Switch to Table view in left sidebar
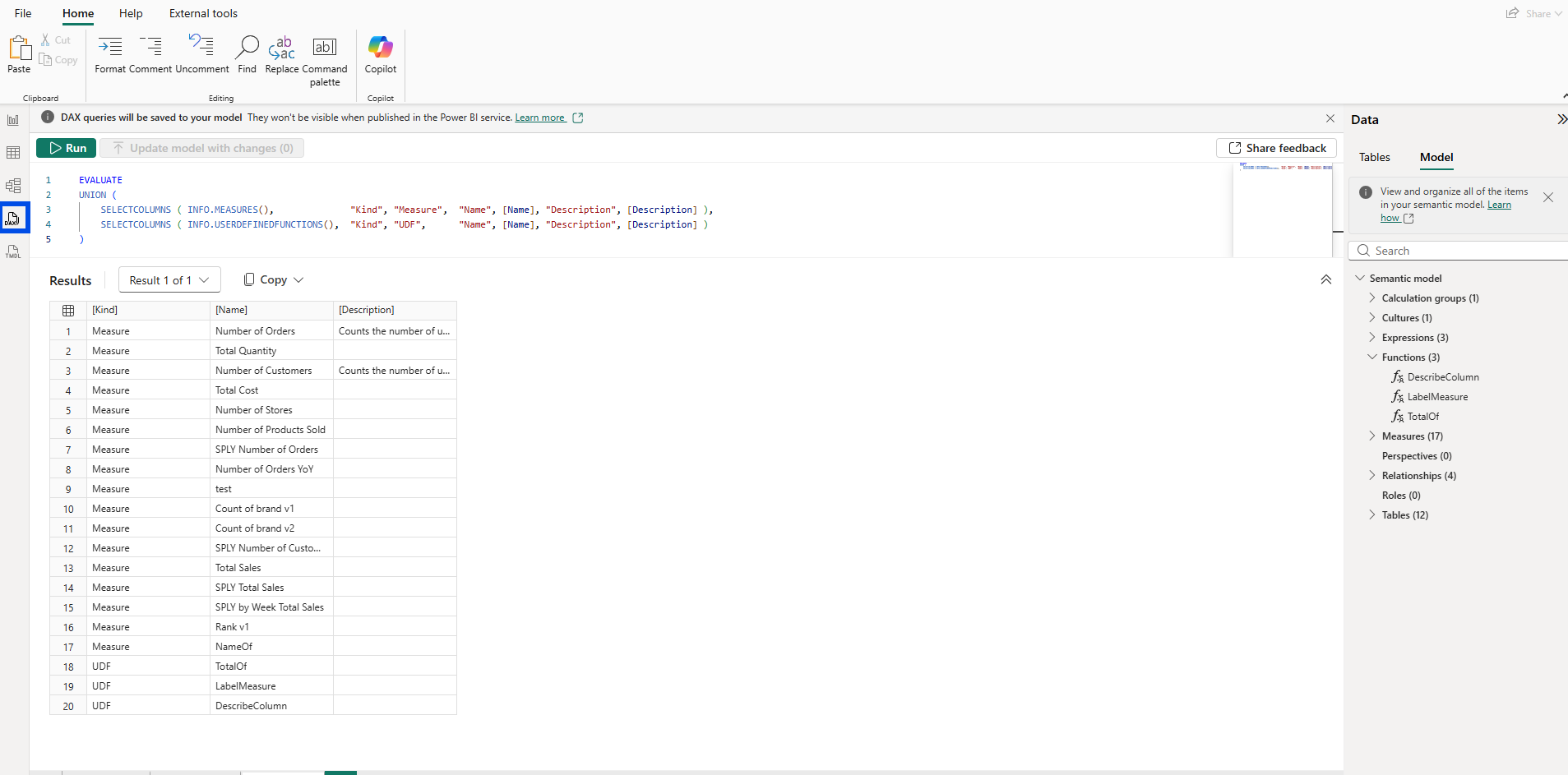This screenshot has width=1568, height=775. click(x=13, y=153)
